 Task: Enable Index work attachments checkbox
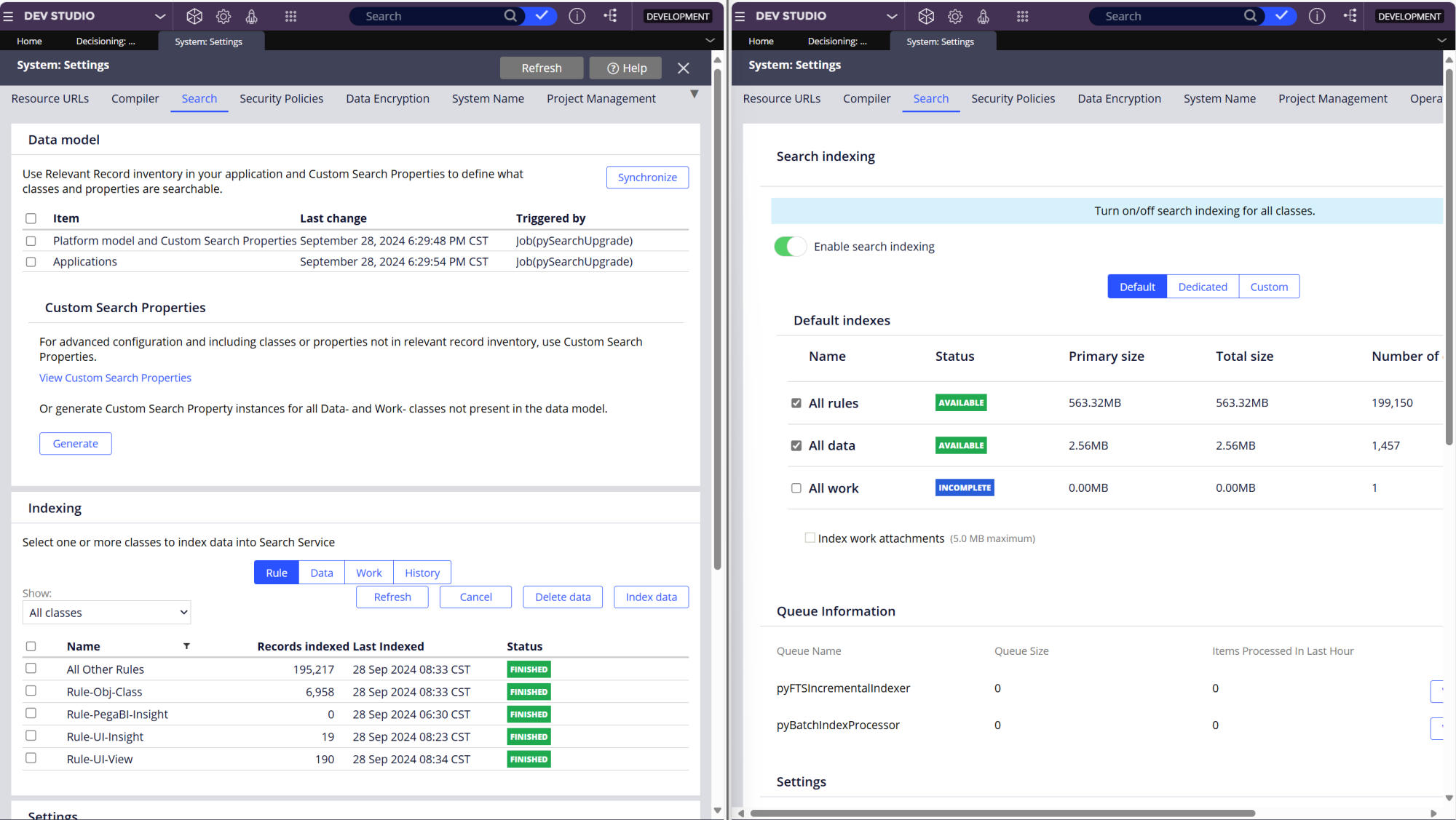pos(810,538)
